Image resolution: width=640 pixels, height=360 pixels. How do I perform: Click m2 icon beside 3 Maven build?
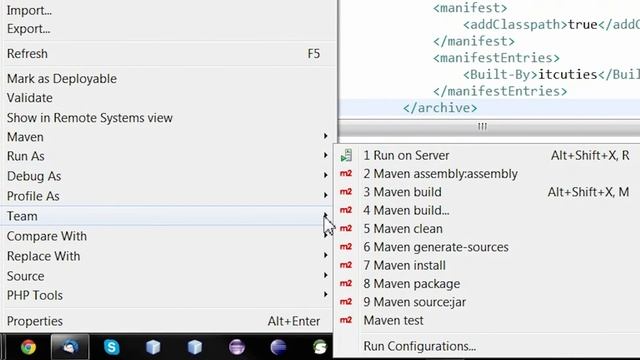tap(346, 192)
